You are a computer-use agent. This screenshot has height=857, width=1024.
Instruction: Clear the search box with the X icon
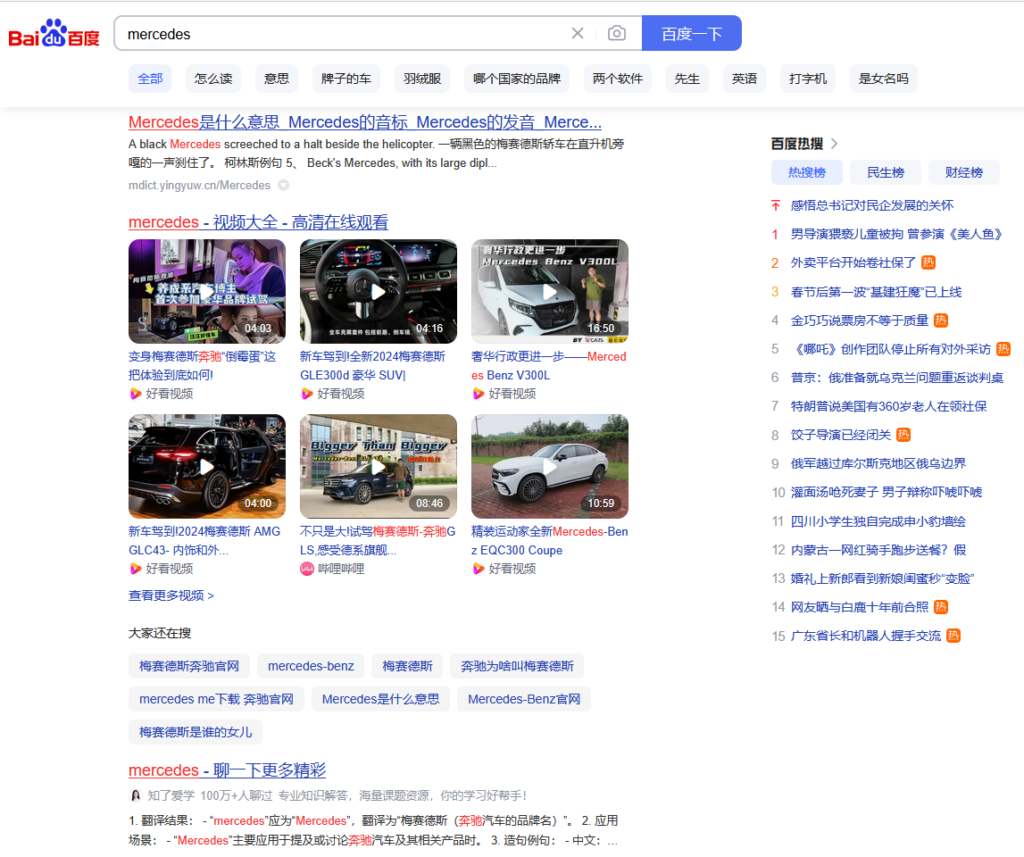pyautogui.click(x=577, y=33)
